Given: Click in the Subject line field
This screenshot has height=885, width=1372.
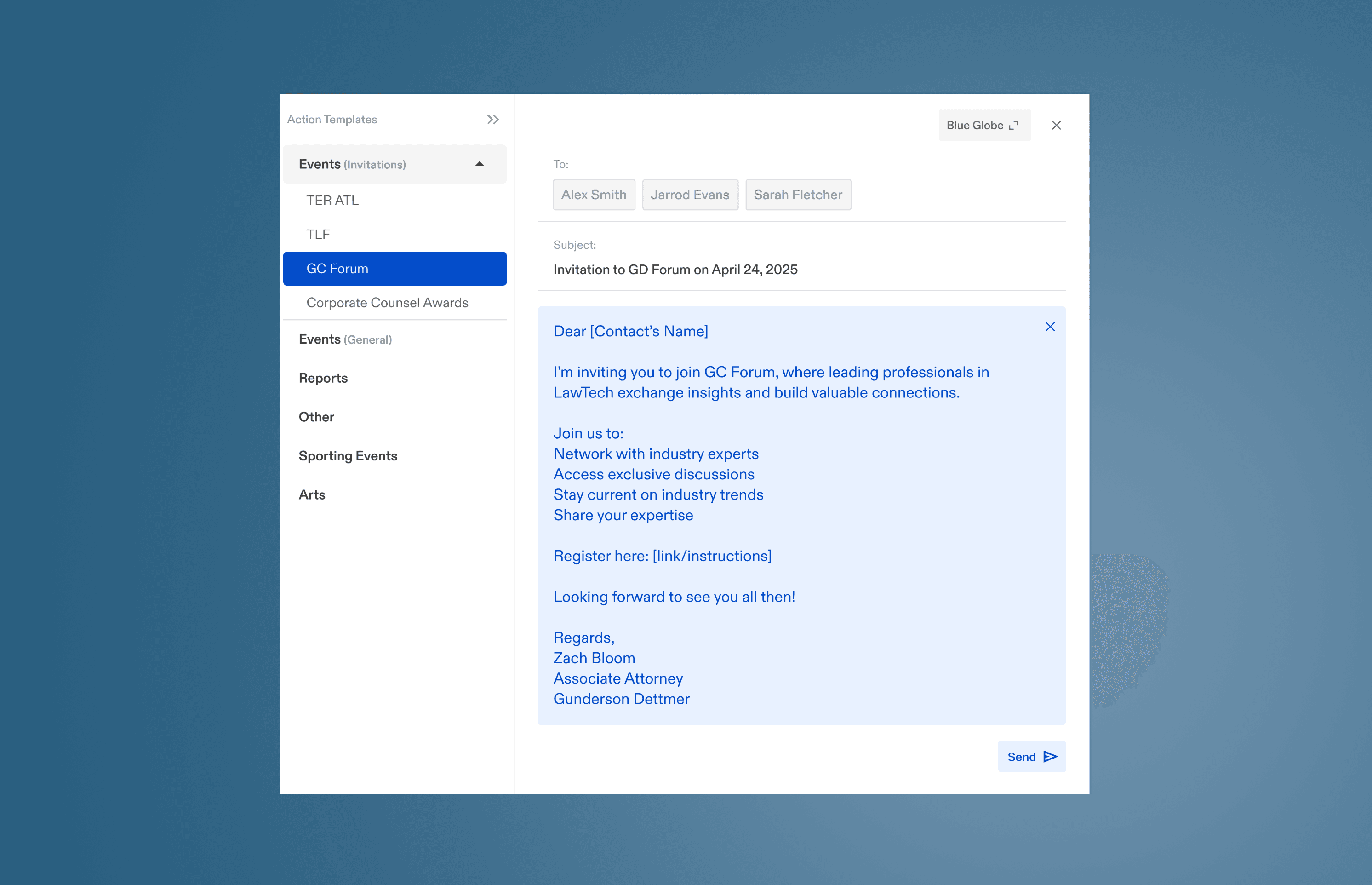Looking at the screenshot, I should 675,270.
